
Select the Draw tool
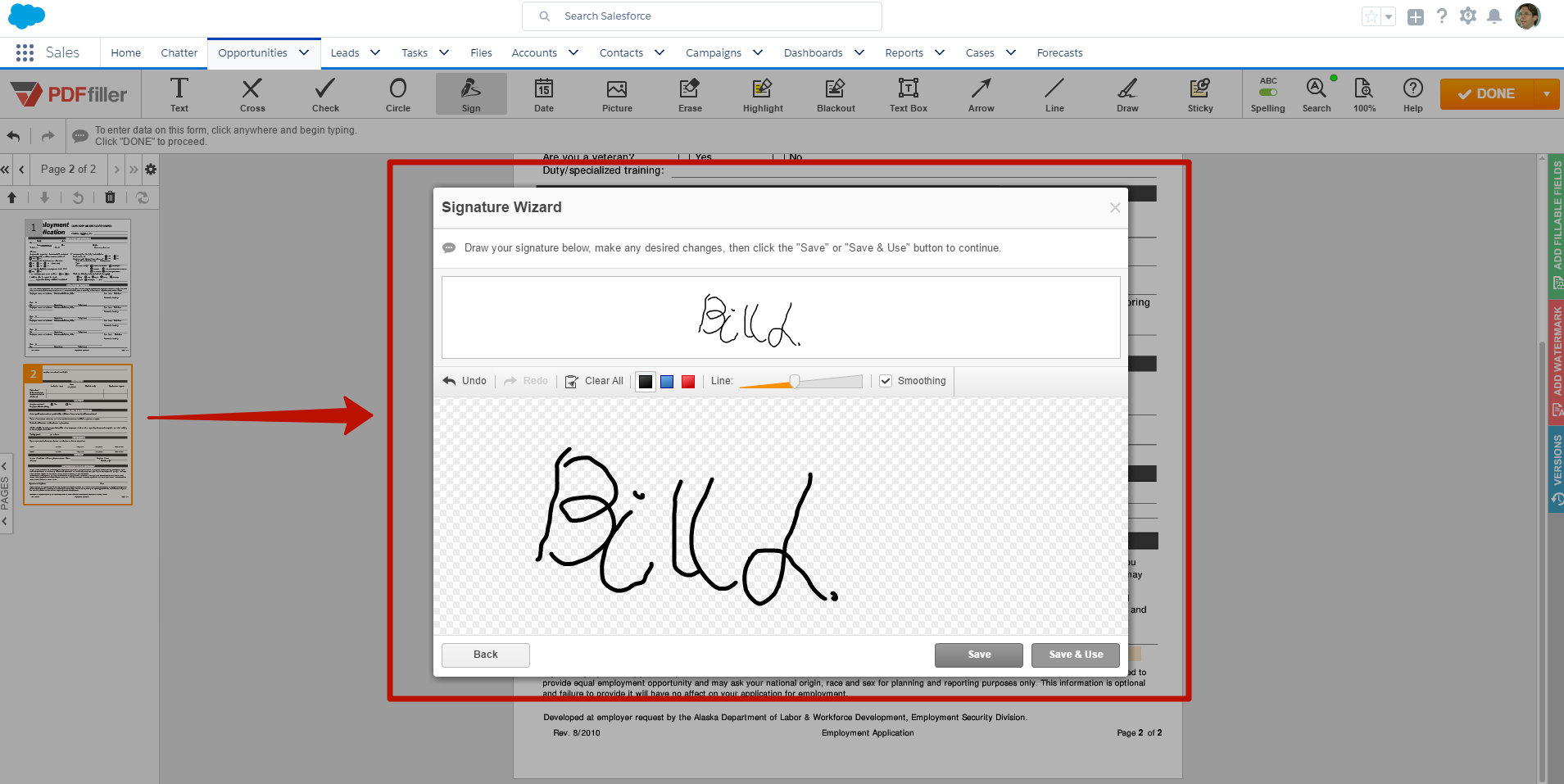pos(1127,93)
